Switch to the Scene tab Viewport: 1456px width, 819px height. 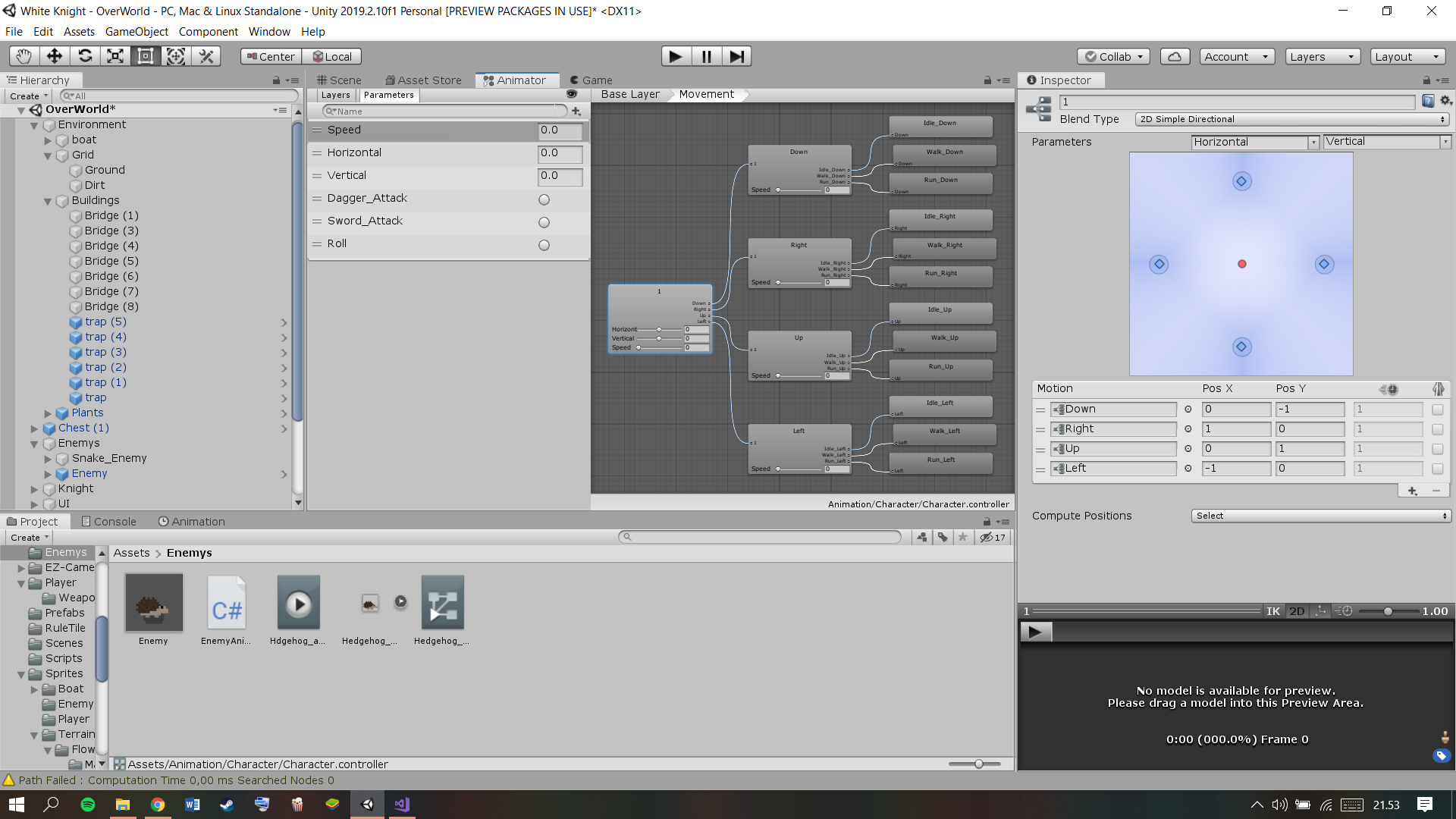(x=339, y=80)
